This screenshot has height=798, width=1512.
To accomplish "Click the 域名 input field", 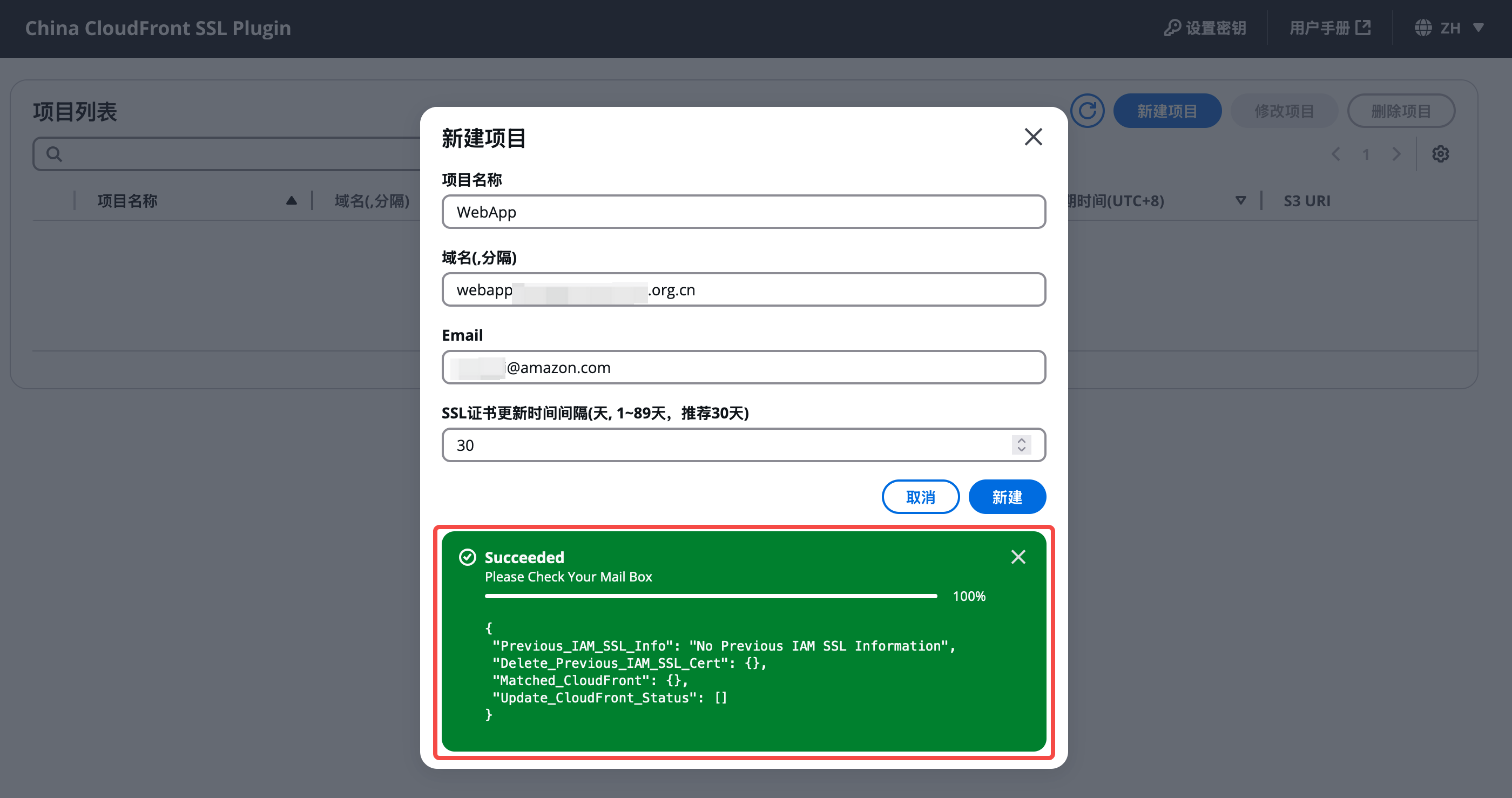I will pos(744,290).
